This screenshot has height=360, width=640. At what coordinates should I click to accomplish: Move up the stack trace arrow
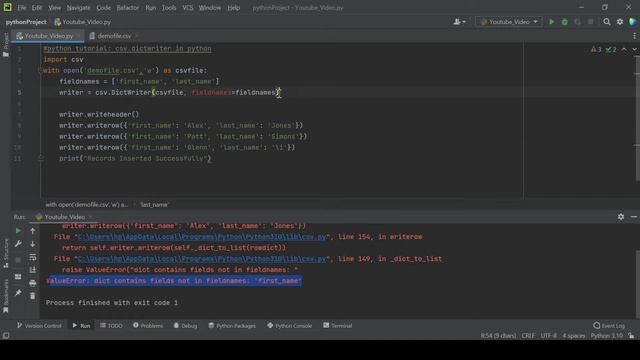pos(33,231)
